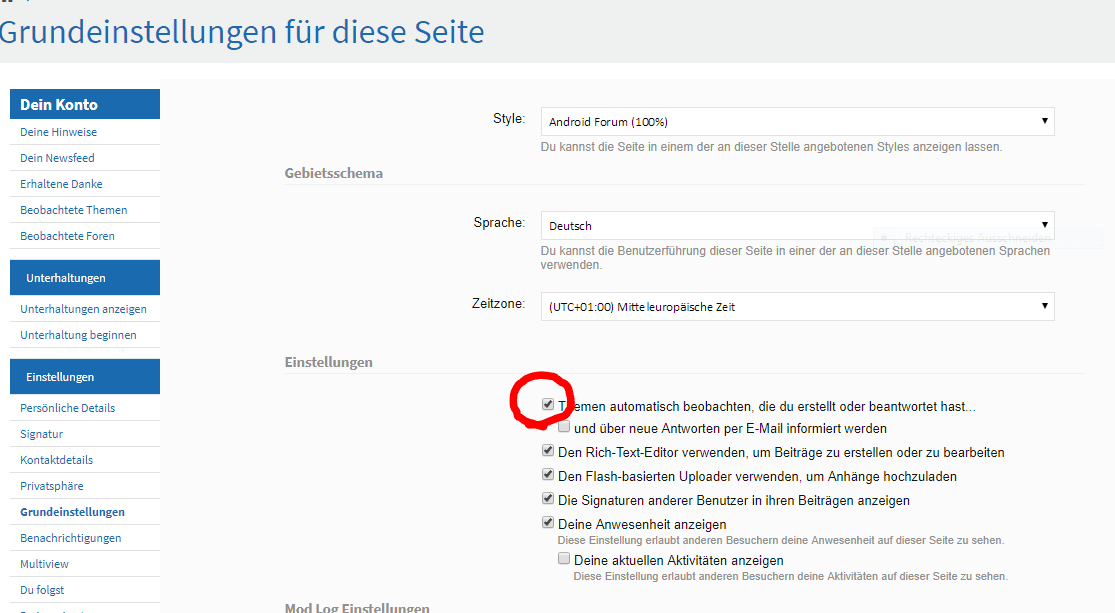Uncheck Deine Anwesenheit anzeigen
1115x613 pixels.
548,523
